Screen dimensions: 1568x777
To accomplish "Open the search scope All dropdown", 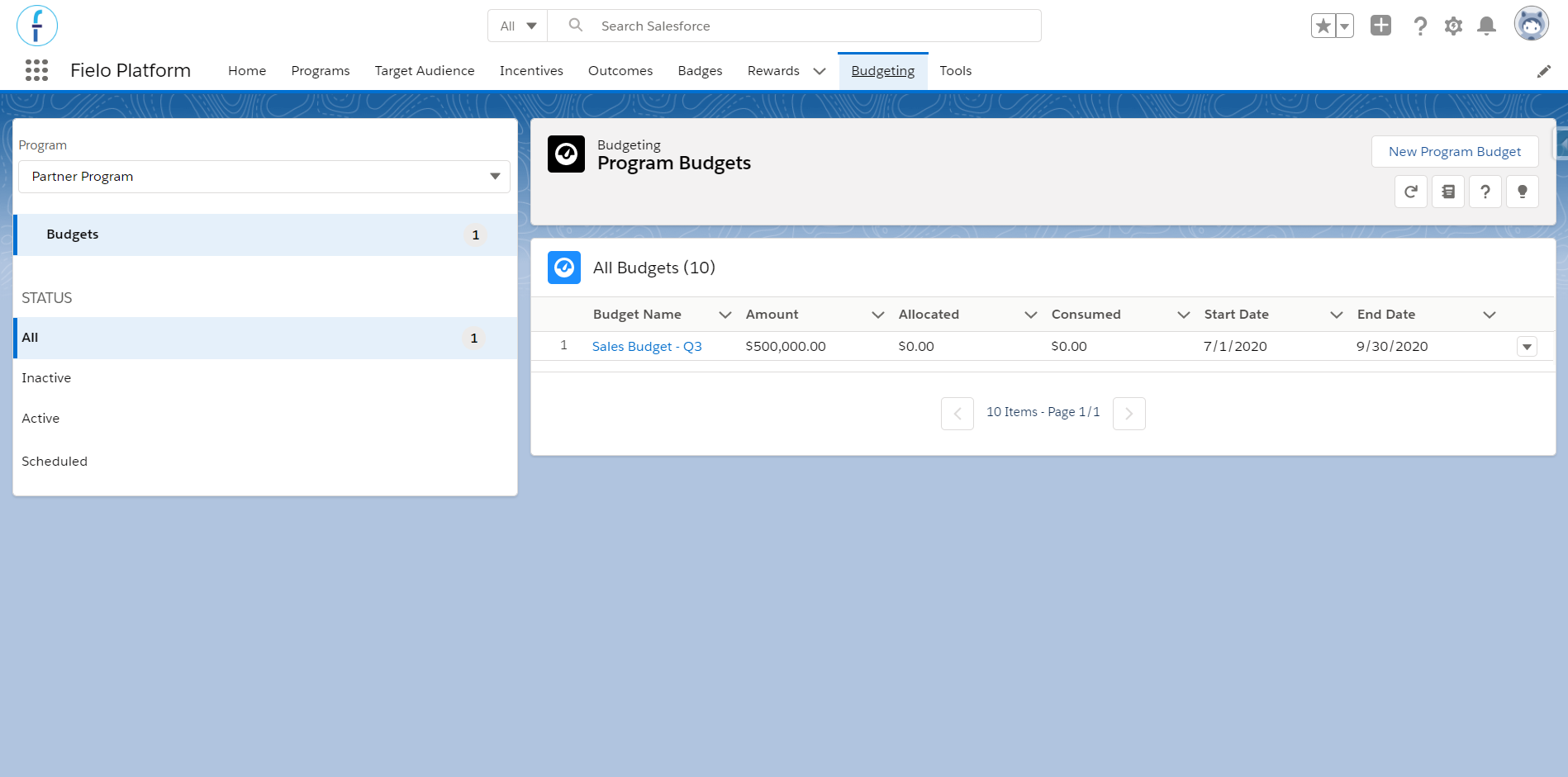I will pyautogui.click(x=518, y=26).
